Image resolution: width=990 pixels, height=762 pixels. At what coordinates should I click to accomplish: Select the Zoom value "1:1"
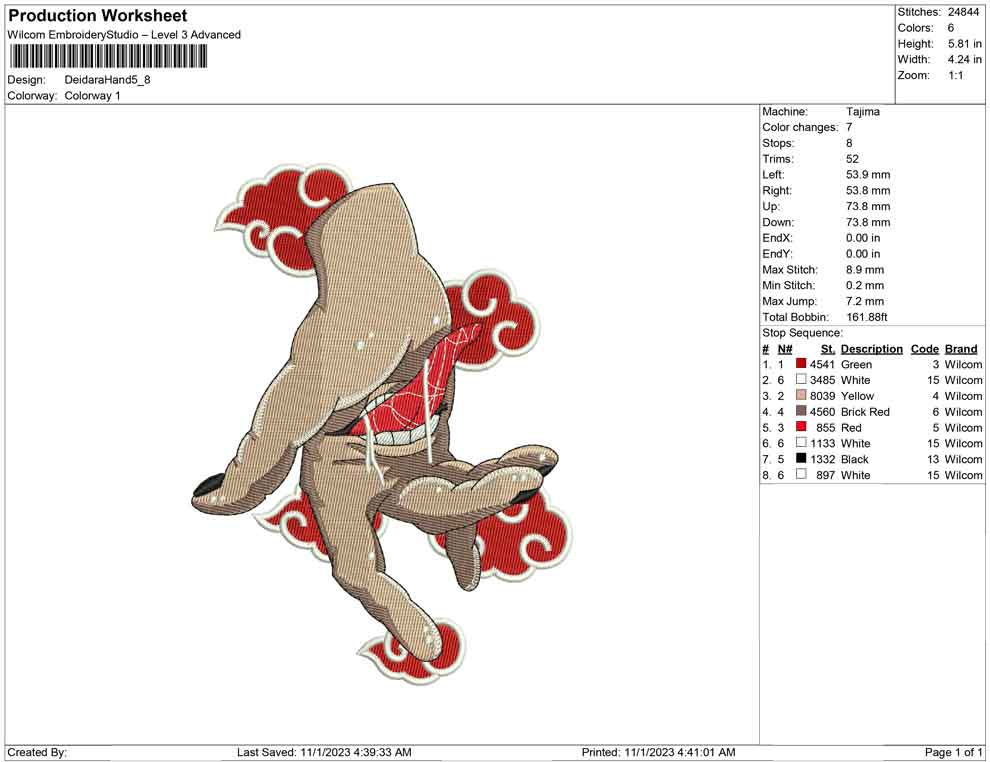[956, 75]
